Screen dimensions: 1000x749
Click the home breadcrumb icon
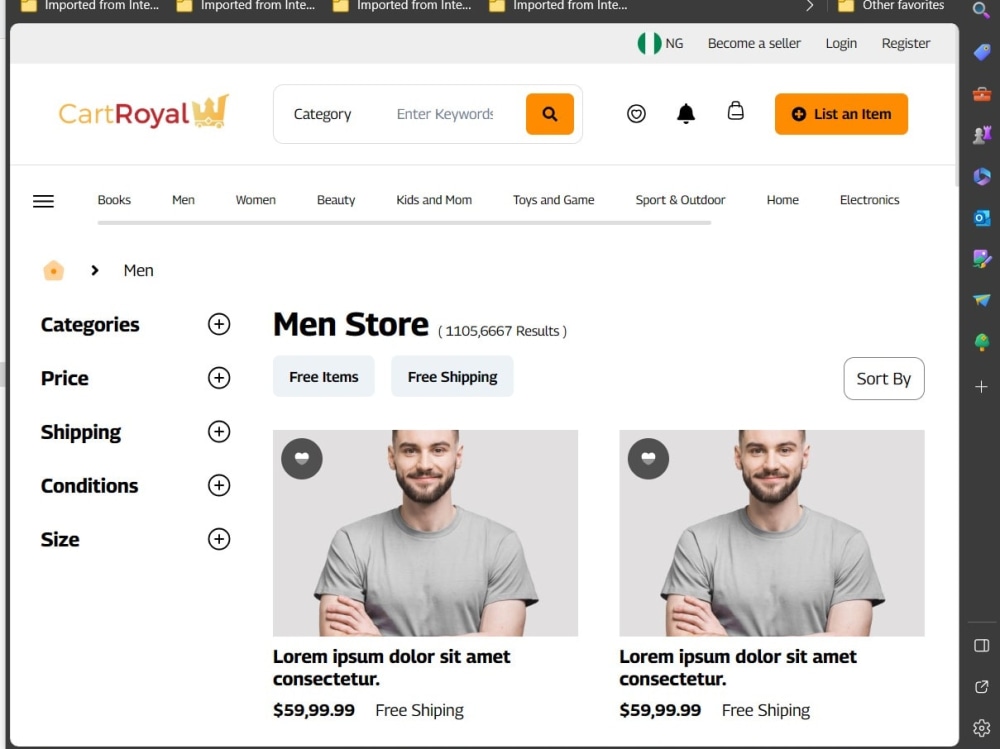point(54,271)
